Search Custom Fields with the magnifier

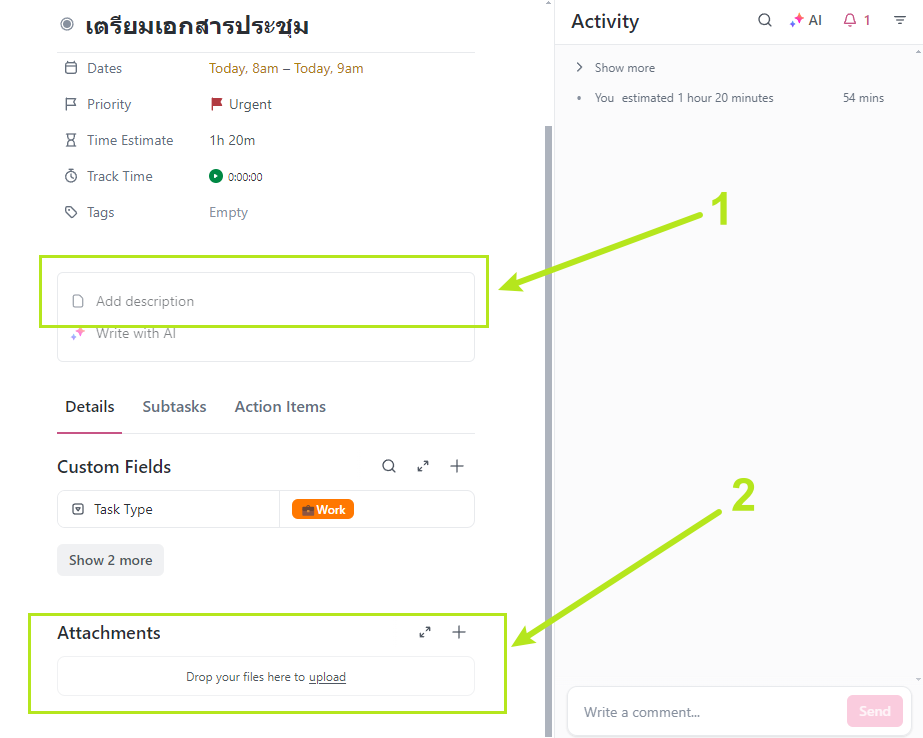click(389, 466)
